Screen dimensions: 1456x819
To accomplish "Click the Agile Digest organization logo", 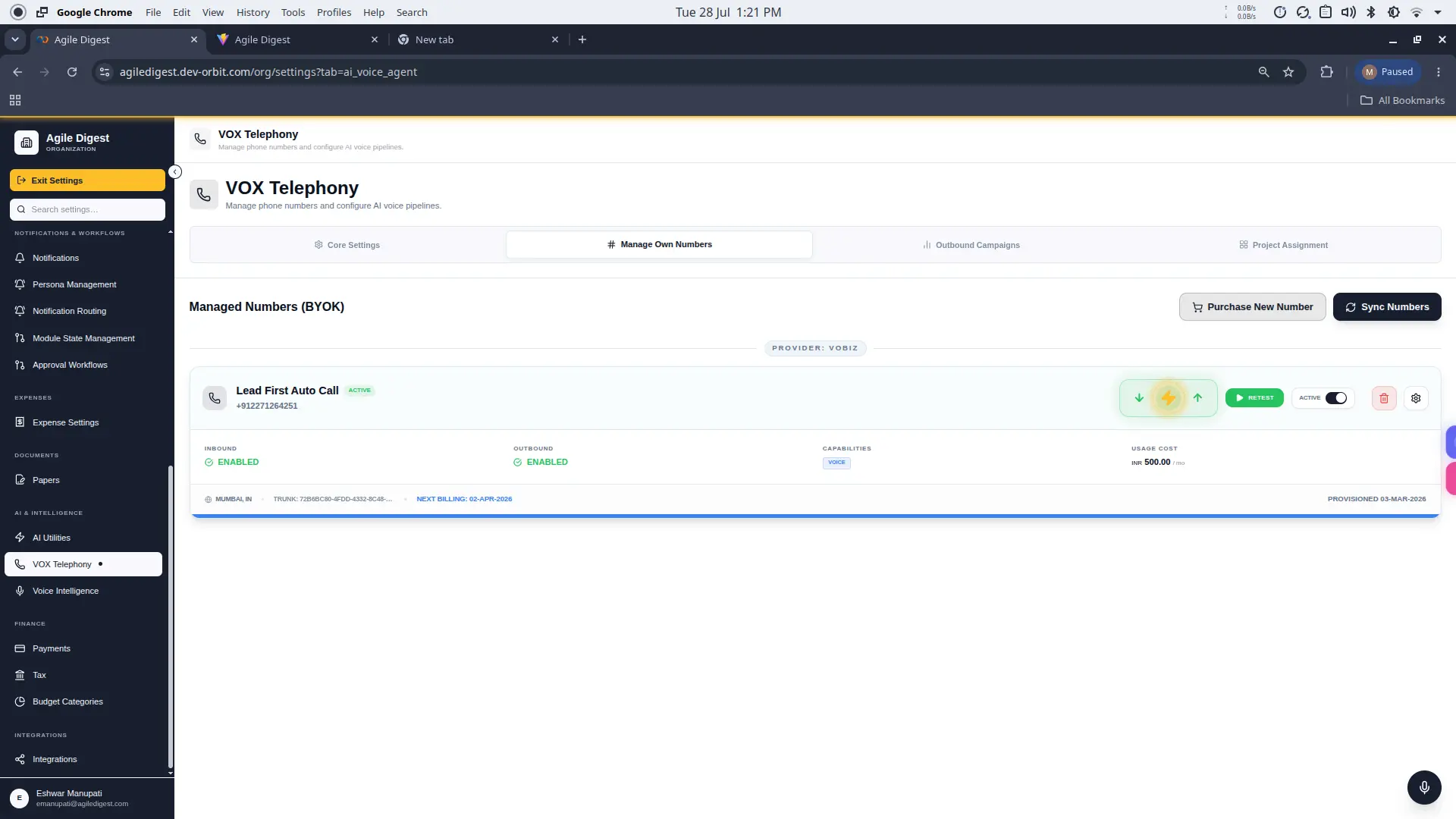I will click(x=27, y=142).
